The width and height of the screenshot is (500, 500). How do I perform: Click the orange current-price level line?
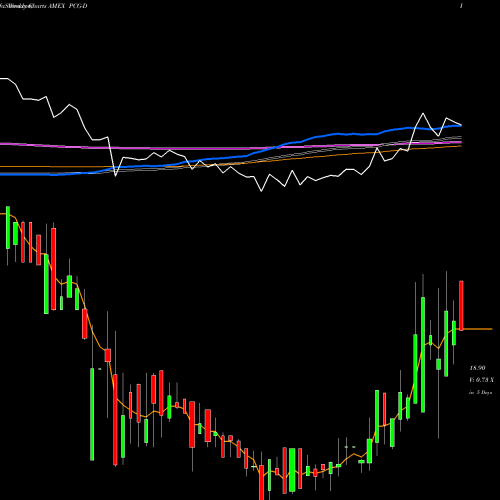pos(478,329)
